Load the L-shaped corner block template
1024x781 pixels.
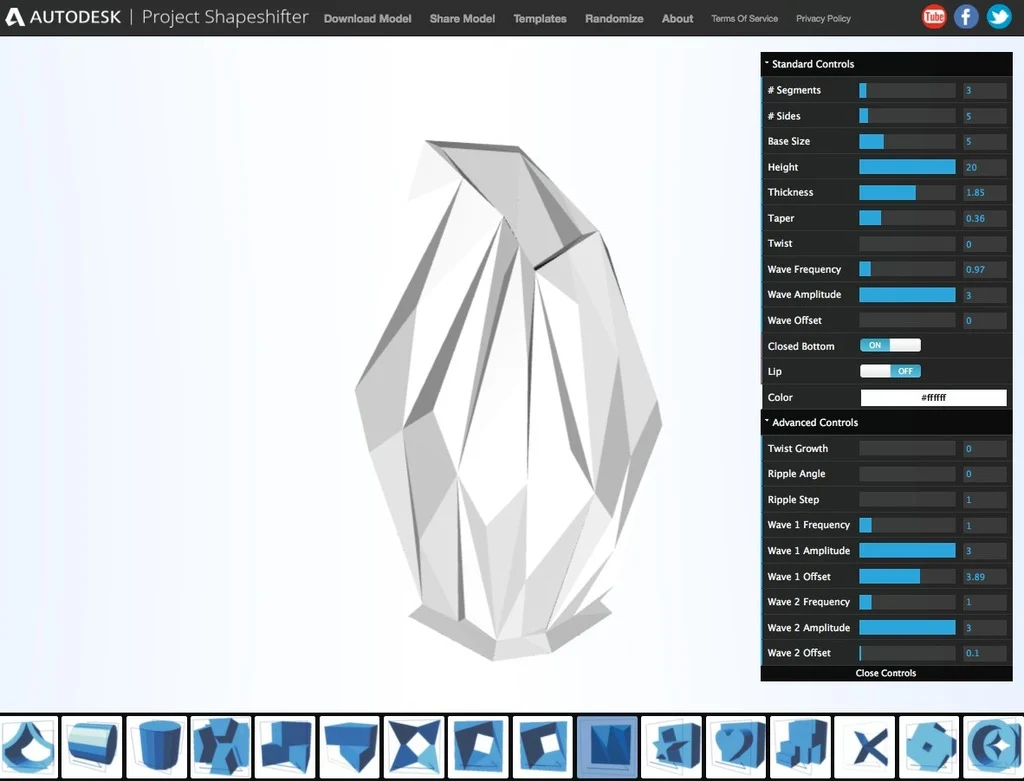point(285,746)
